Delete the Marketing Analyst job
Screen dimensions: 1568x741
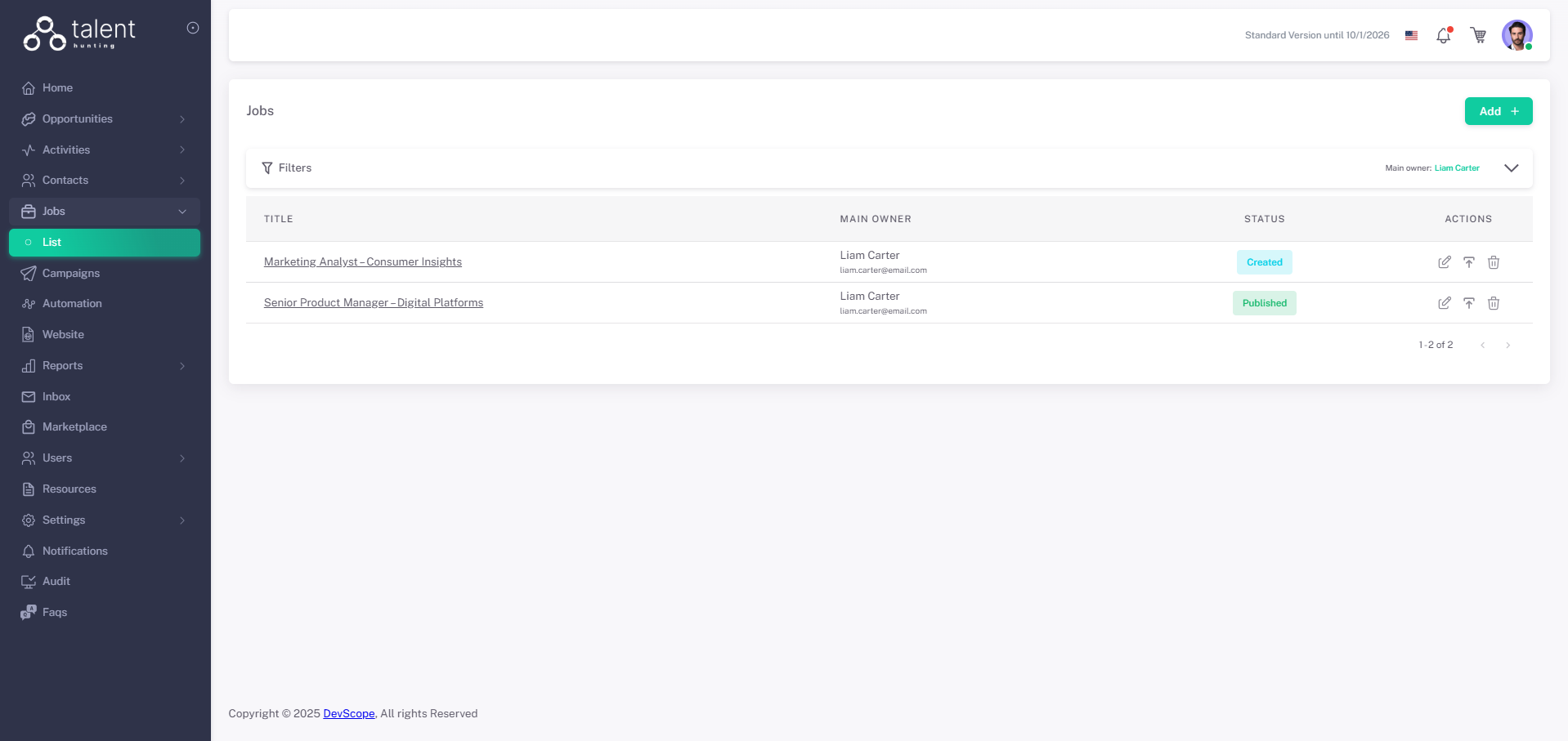pyautogui.click(x=1494, y=262)
